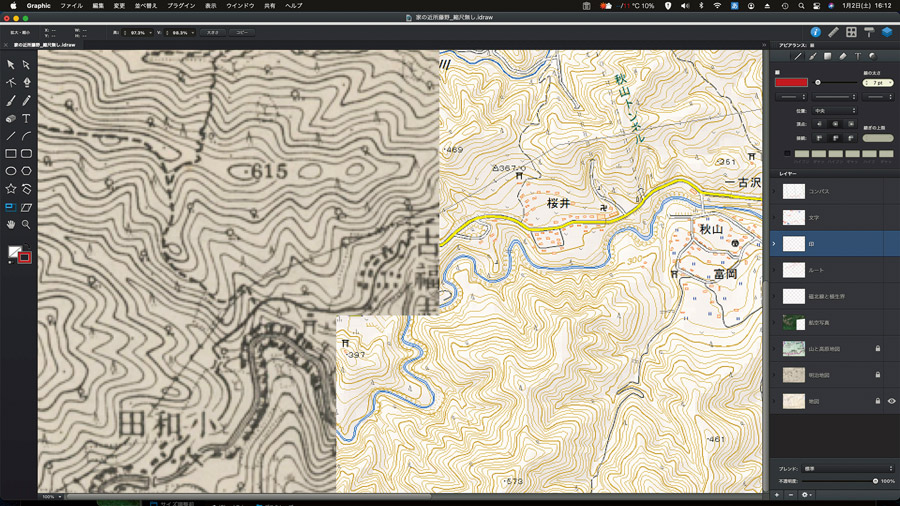Open the ウインドウ menu
Screen dimensions: 900x506
(x=240, y=6)
